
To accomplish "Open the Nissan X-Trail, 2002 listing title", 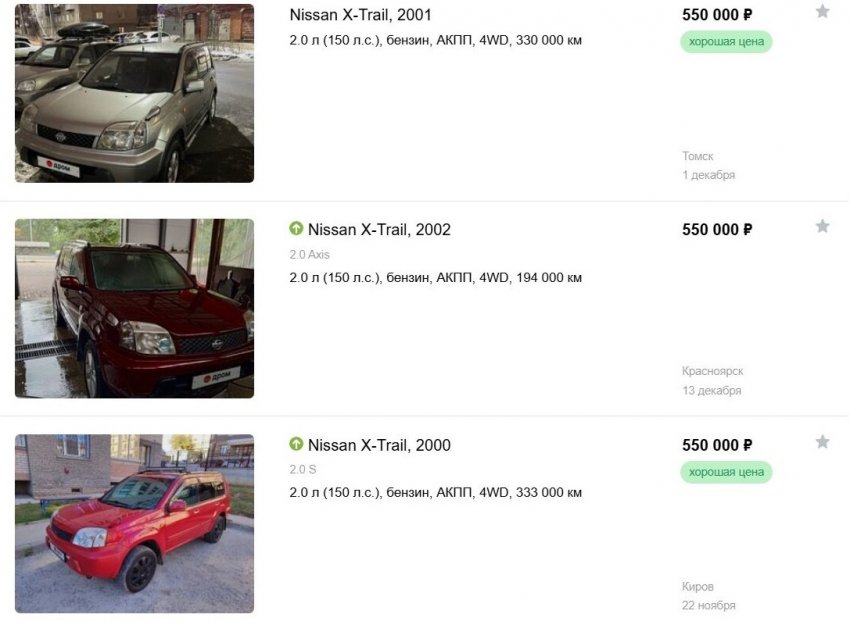I will [x=379, y=230].
